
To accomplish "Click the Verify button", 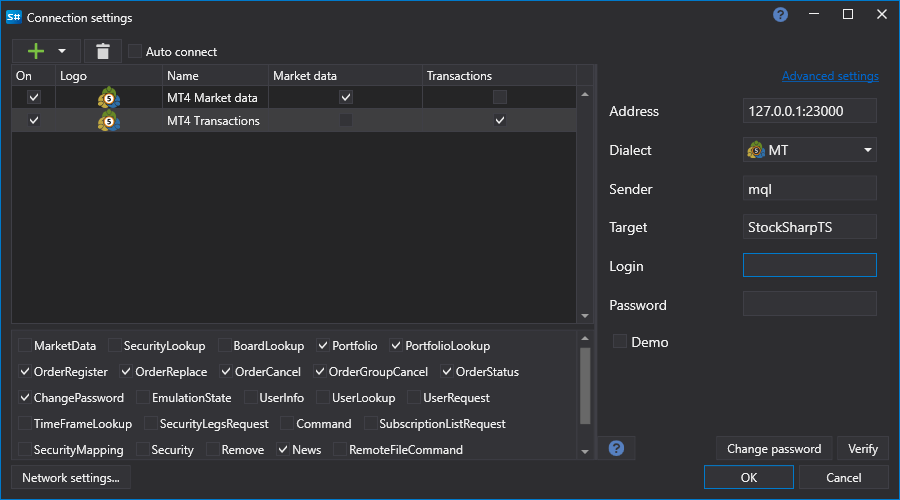I will [x=863, y=448].
